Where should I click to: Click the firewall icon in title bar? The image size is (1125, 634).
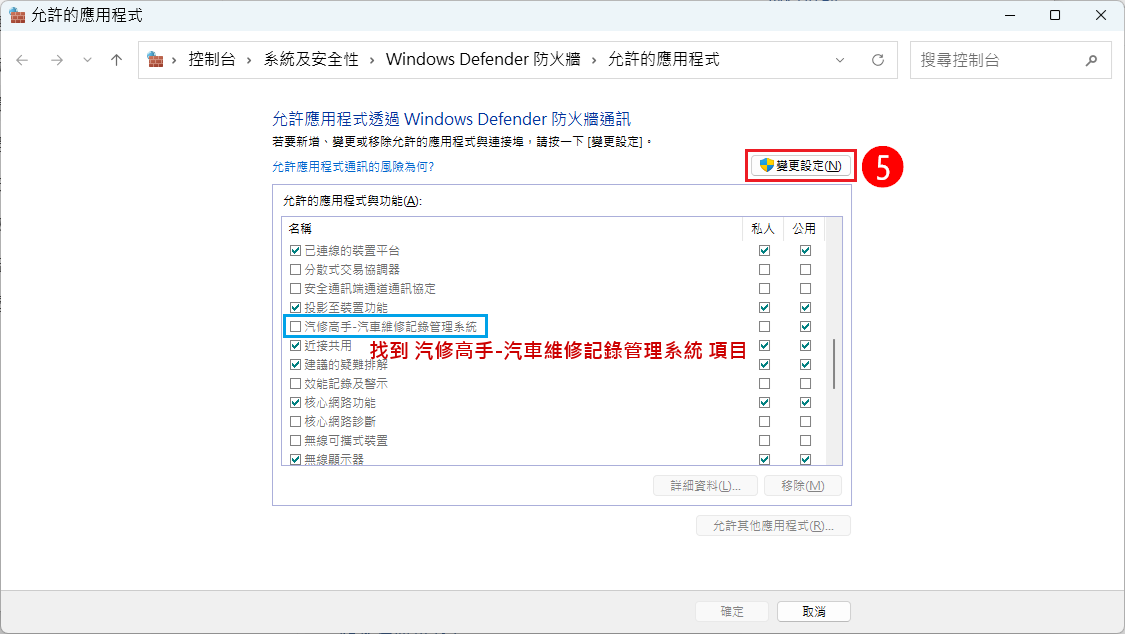pyautogui.click(x=17, y=16)
